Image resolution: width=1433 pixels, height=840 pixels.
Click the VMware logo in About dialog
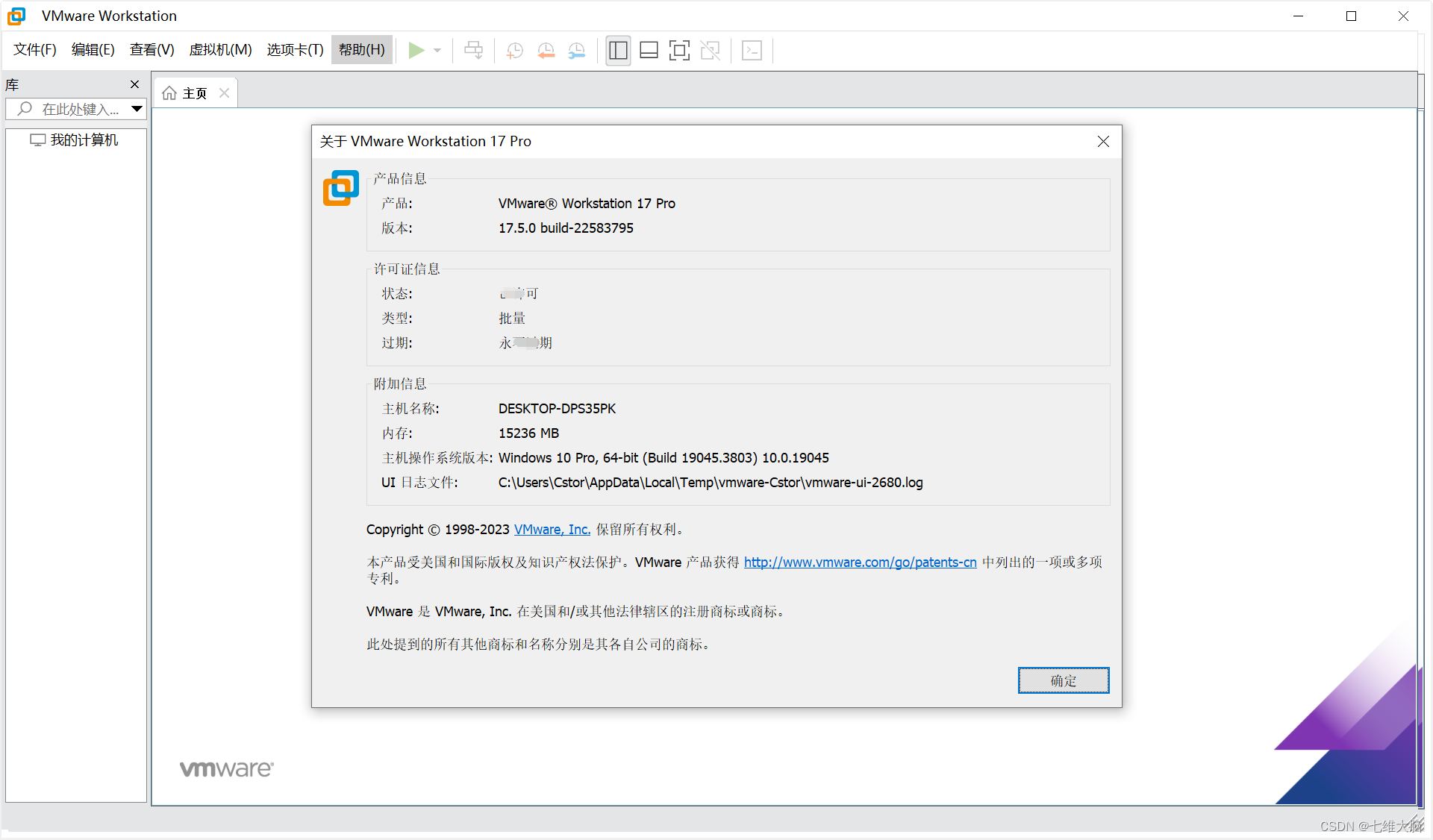(x=341, y=188)
